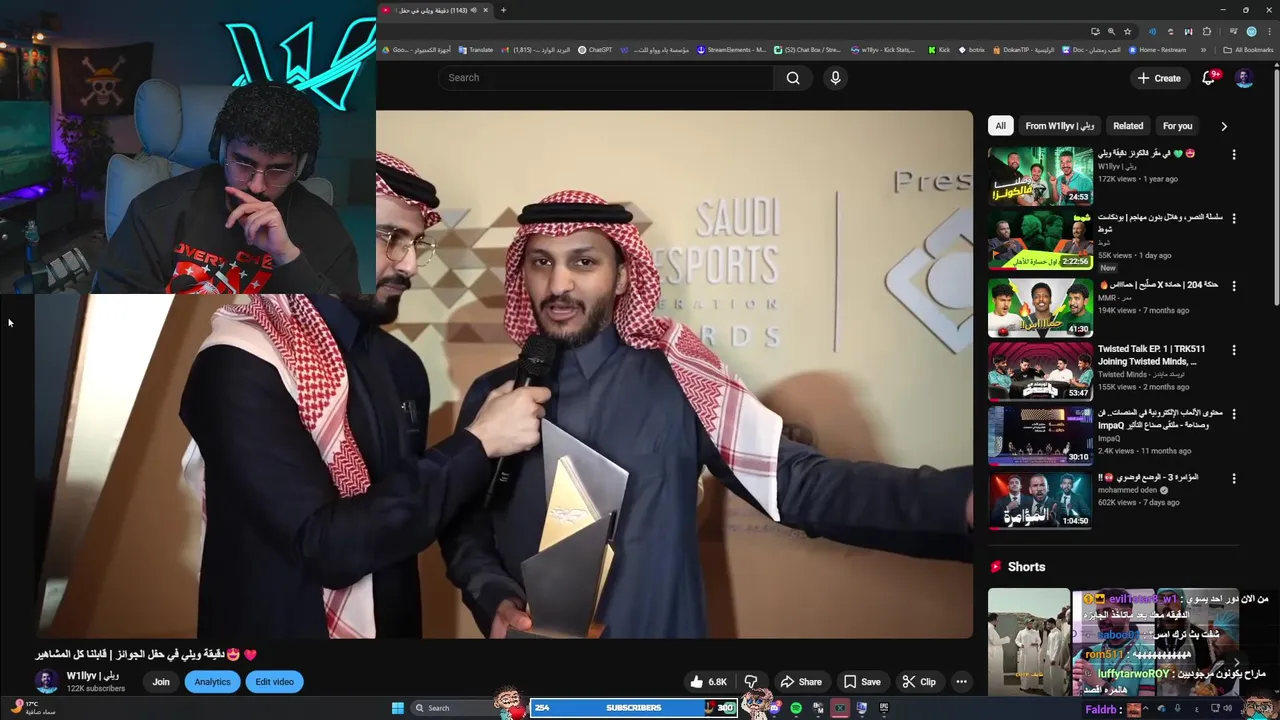
Task: Open Chrome profile icon in toolbar
Action: pos(1251,31)
